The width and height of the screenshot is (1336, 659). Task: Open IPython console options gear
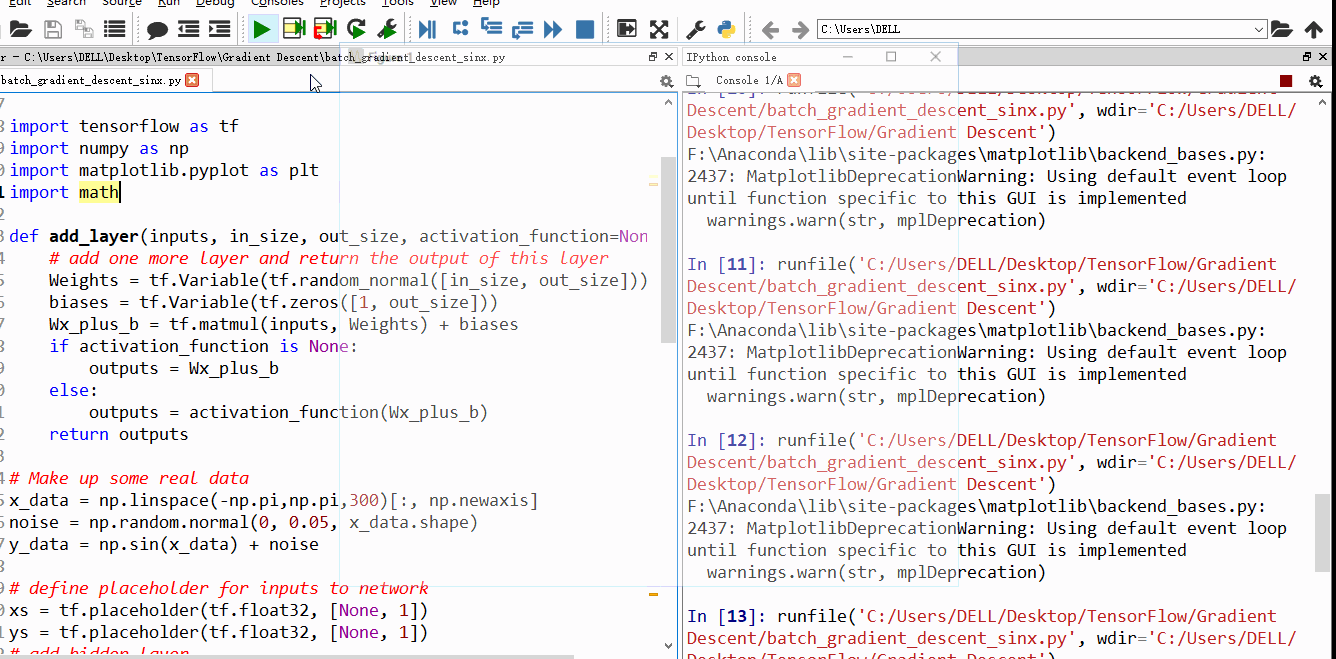pos(1316,81)
